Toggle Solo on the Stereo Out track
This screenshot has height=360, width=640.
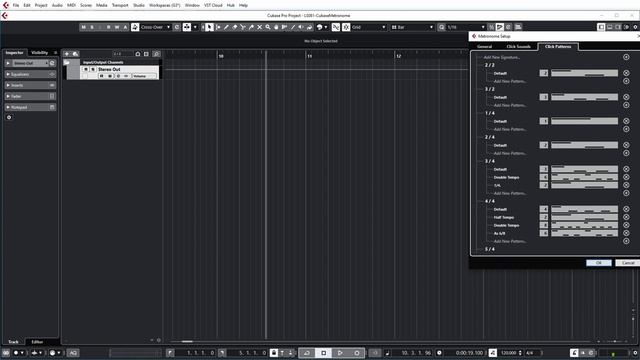pos(93,69)
